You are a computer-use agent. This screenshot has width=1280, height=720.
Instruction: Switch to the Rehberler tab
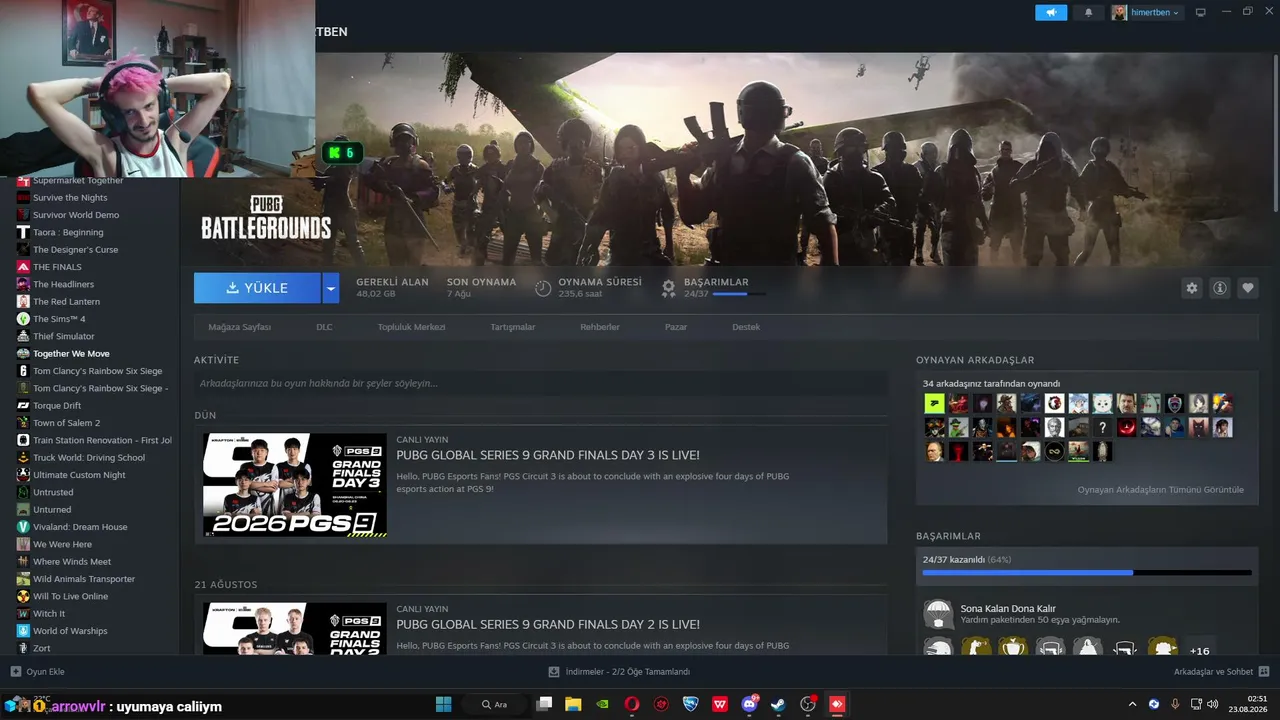(x=600, y=327)
